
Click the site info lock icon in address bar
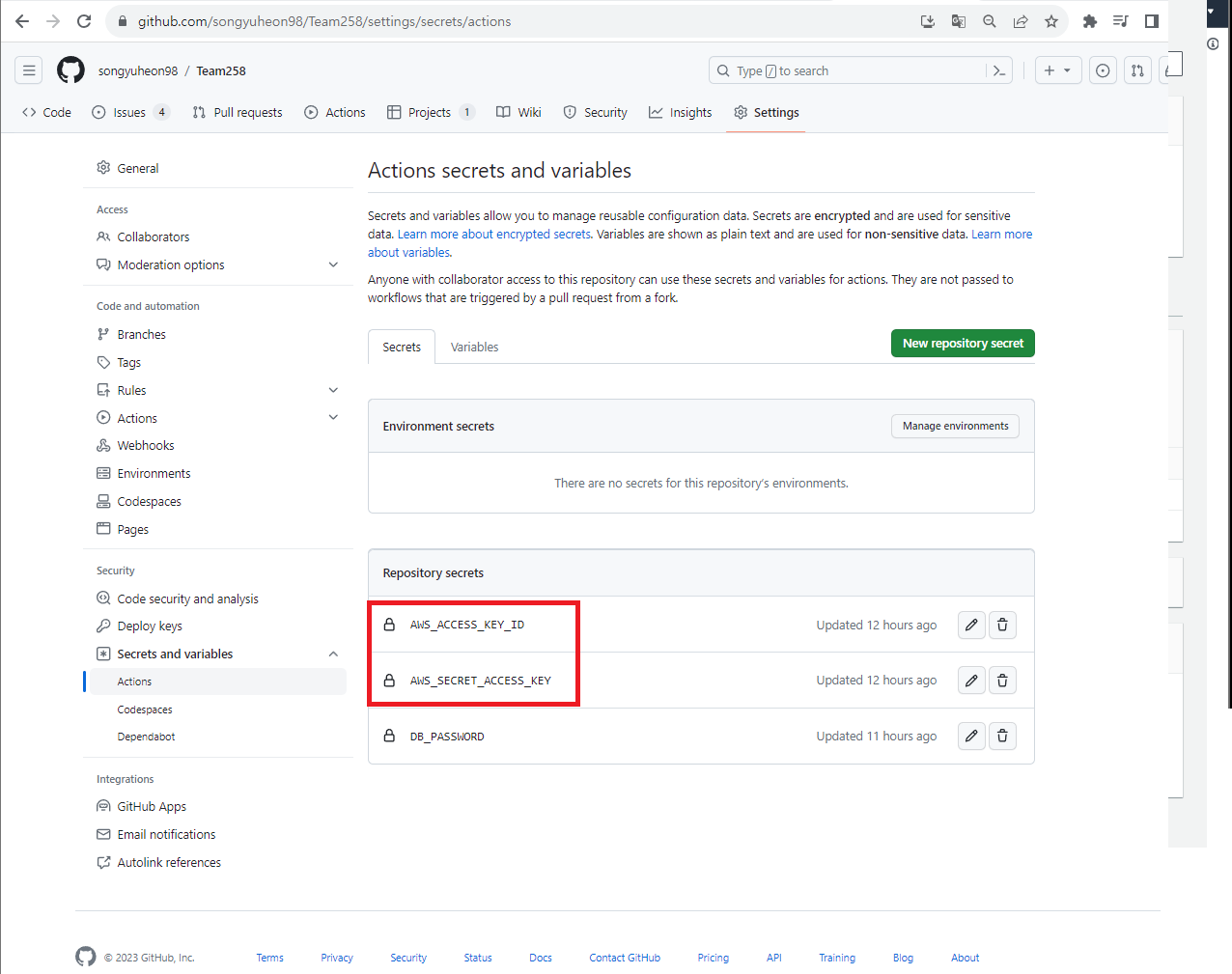123,21
